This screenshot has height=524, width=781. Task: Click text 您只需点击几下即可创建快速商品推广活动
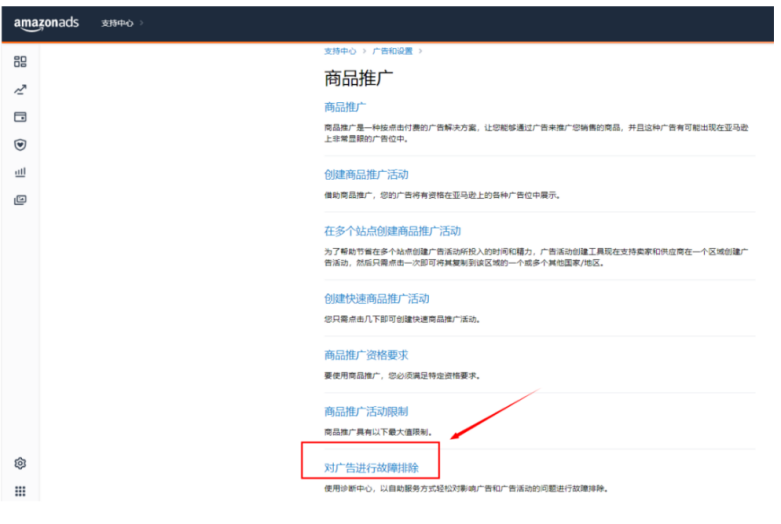click(402, 319)
